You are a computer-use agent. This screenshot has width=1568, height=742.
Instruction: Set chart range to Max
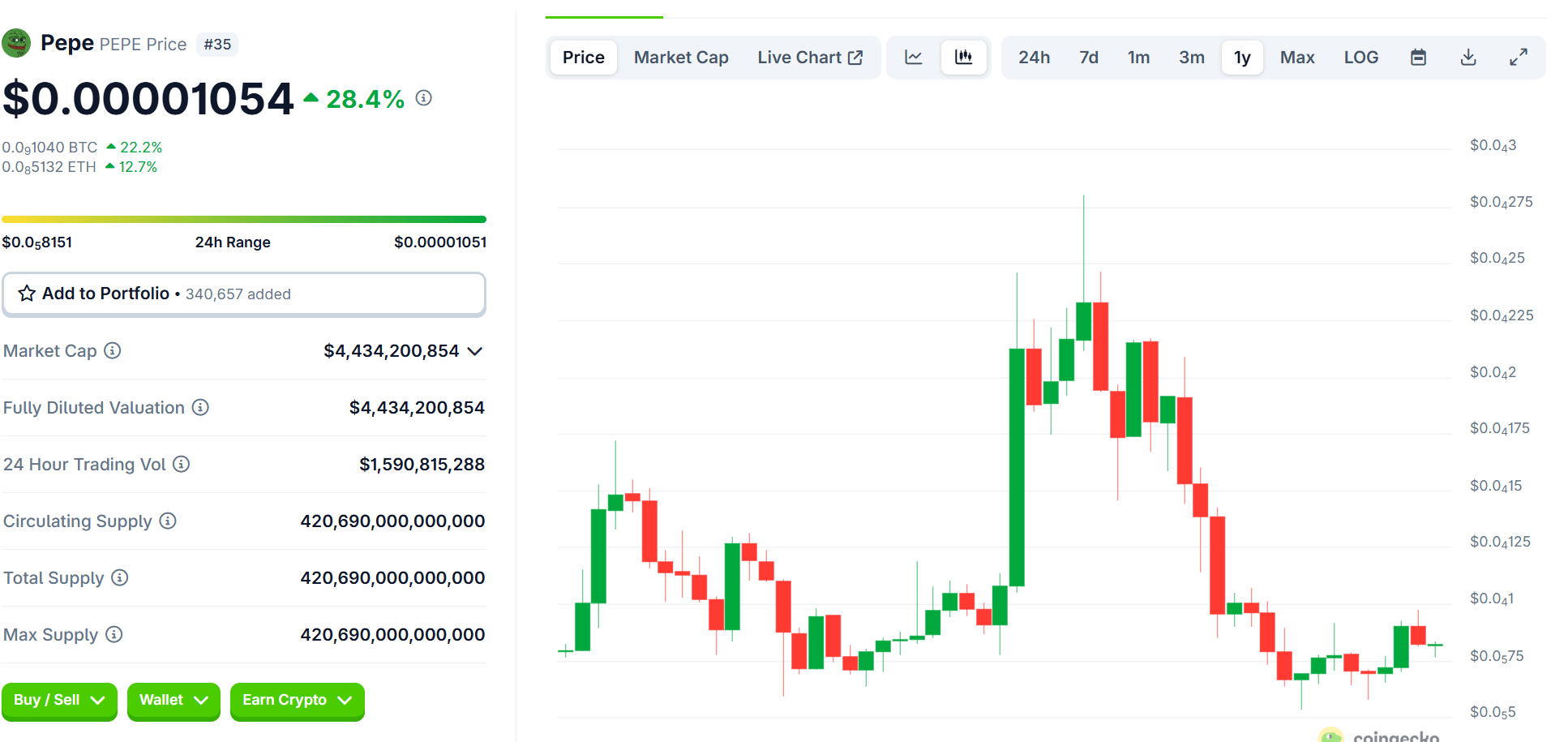coord(1297,58)
